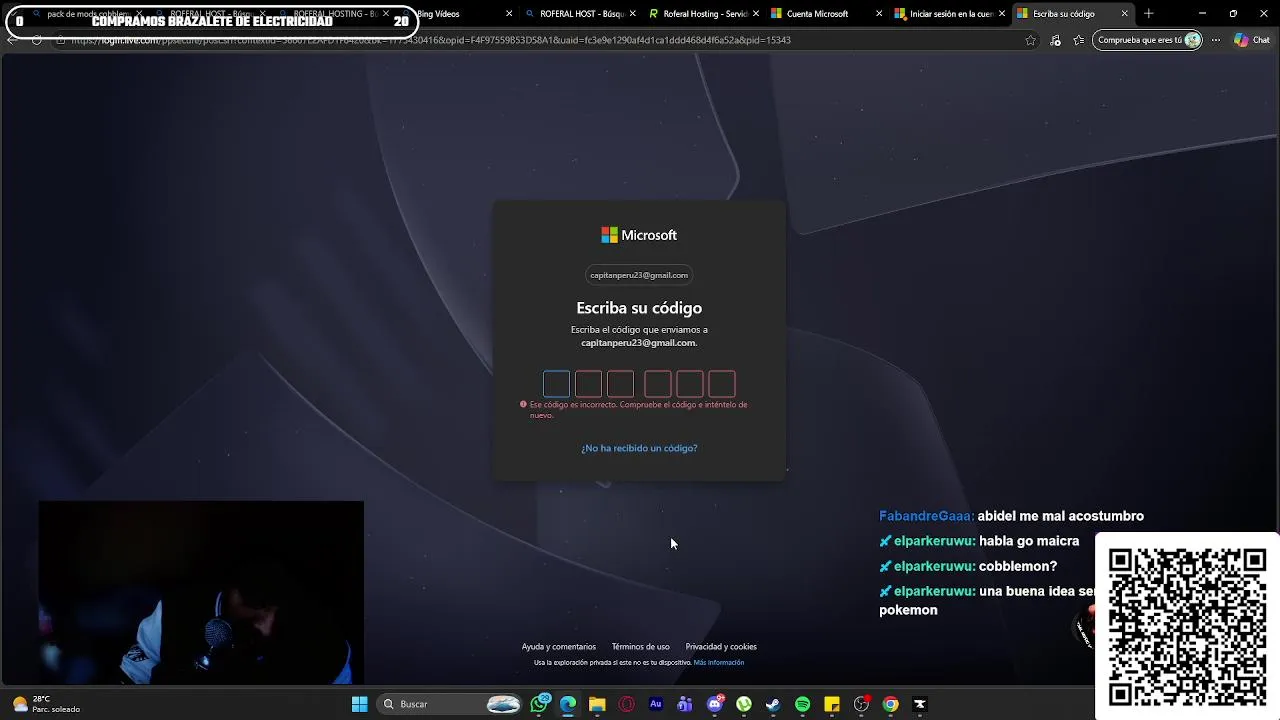Click the Microsoft logo in dialog

[639, 235]
